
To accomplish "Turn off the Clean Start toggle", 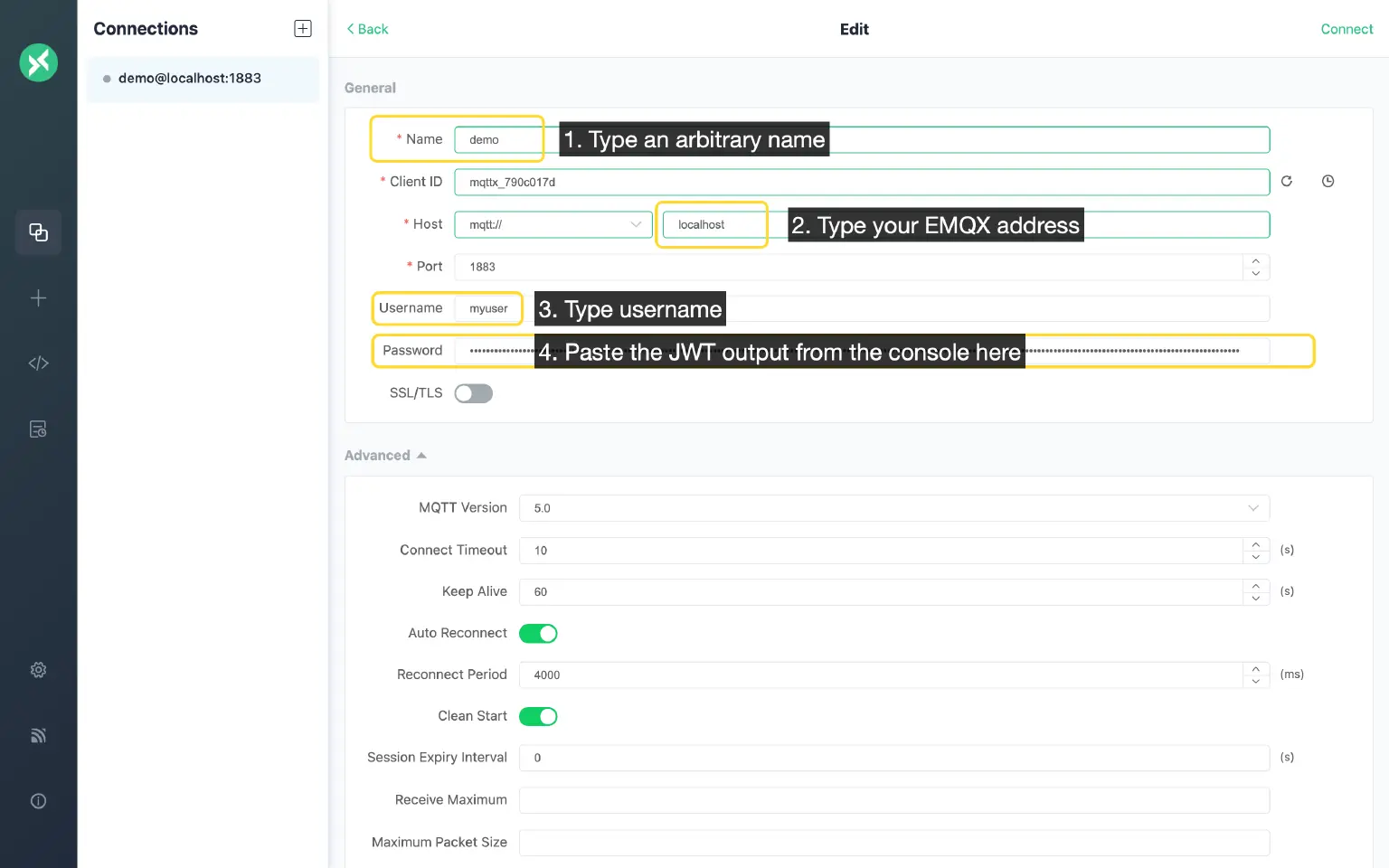I will (538, 717).
